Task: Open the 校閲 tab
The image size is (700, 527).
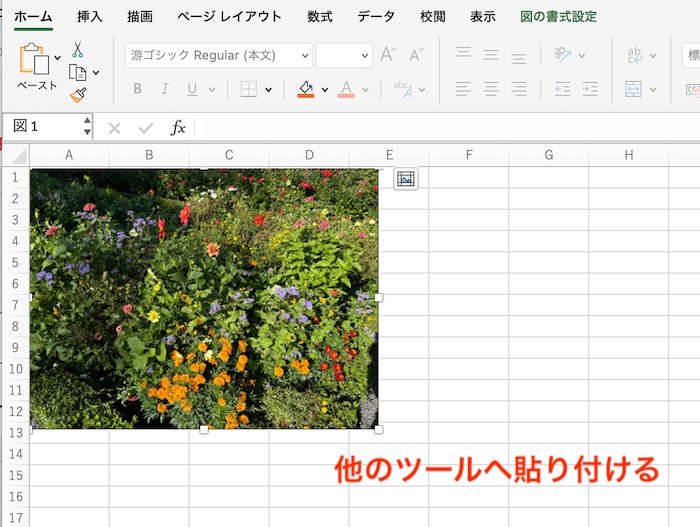Action: tap(433, 17)
